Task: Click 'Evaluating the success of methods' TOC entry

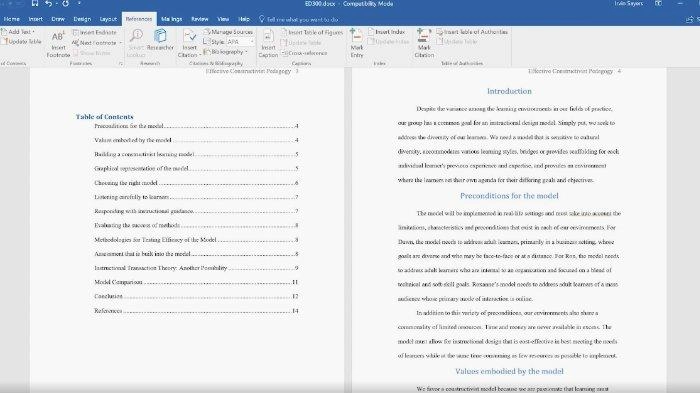Action: pyautogui.click(x=196, y=225)
